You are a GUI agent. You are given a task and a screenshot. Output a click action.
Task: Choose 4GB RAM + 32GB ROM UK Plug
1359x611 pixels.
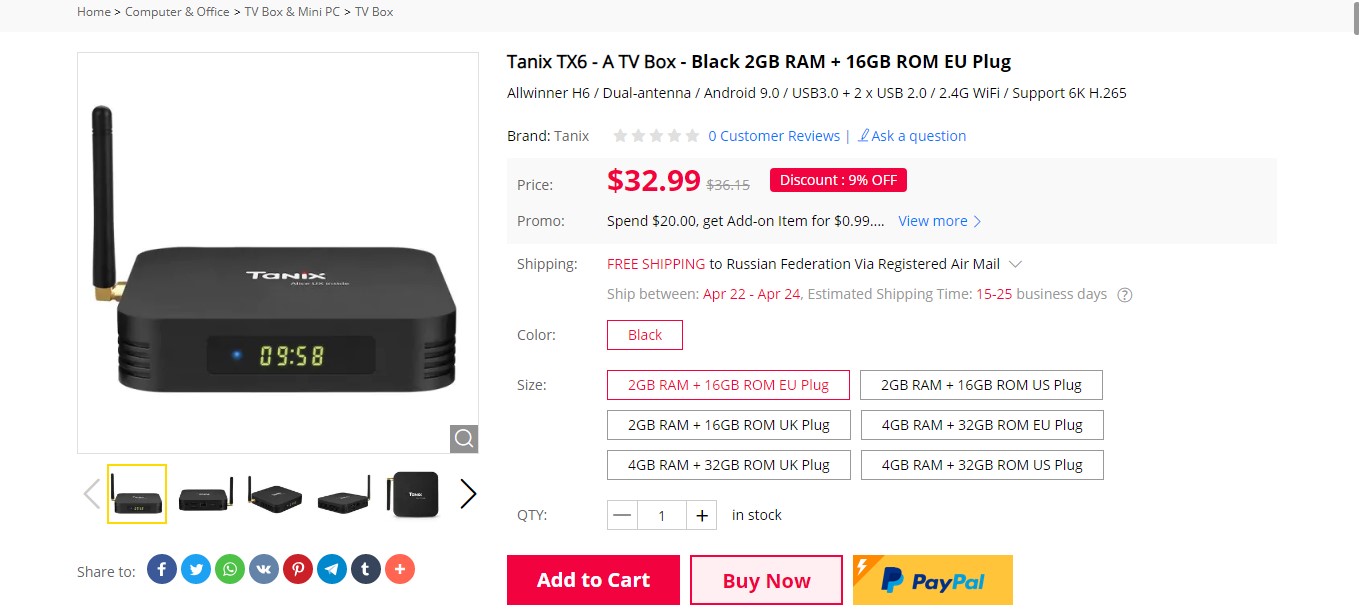point(729,465)
